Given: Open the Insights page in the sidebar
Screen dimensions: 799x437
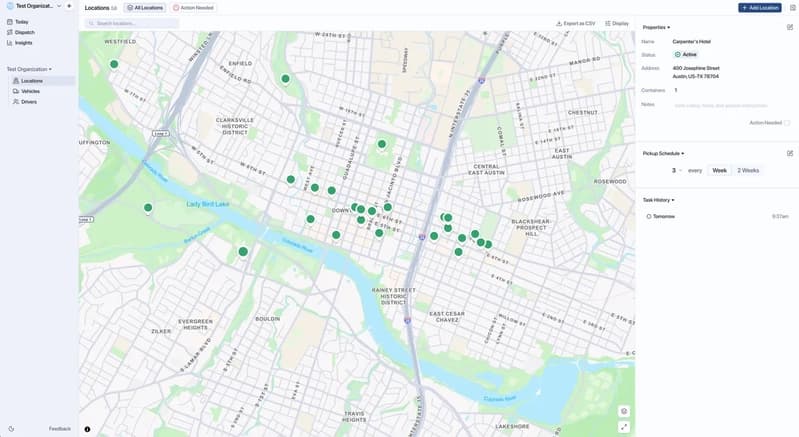Looking at the screenshot, I should (23, 43).
